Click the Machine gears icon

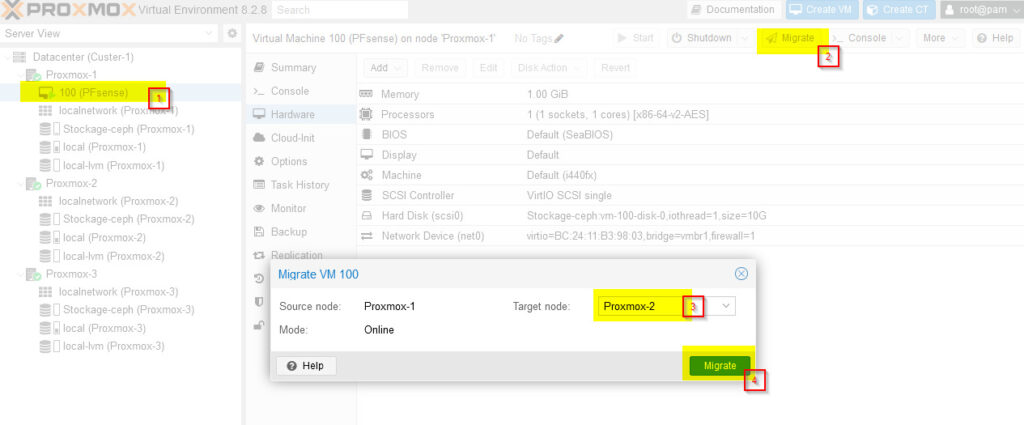(366, 175)
